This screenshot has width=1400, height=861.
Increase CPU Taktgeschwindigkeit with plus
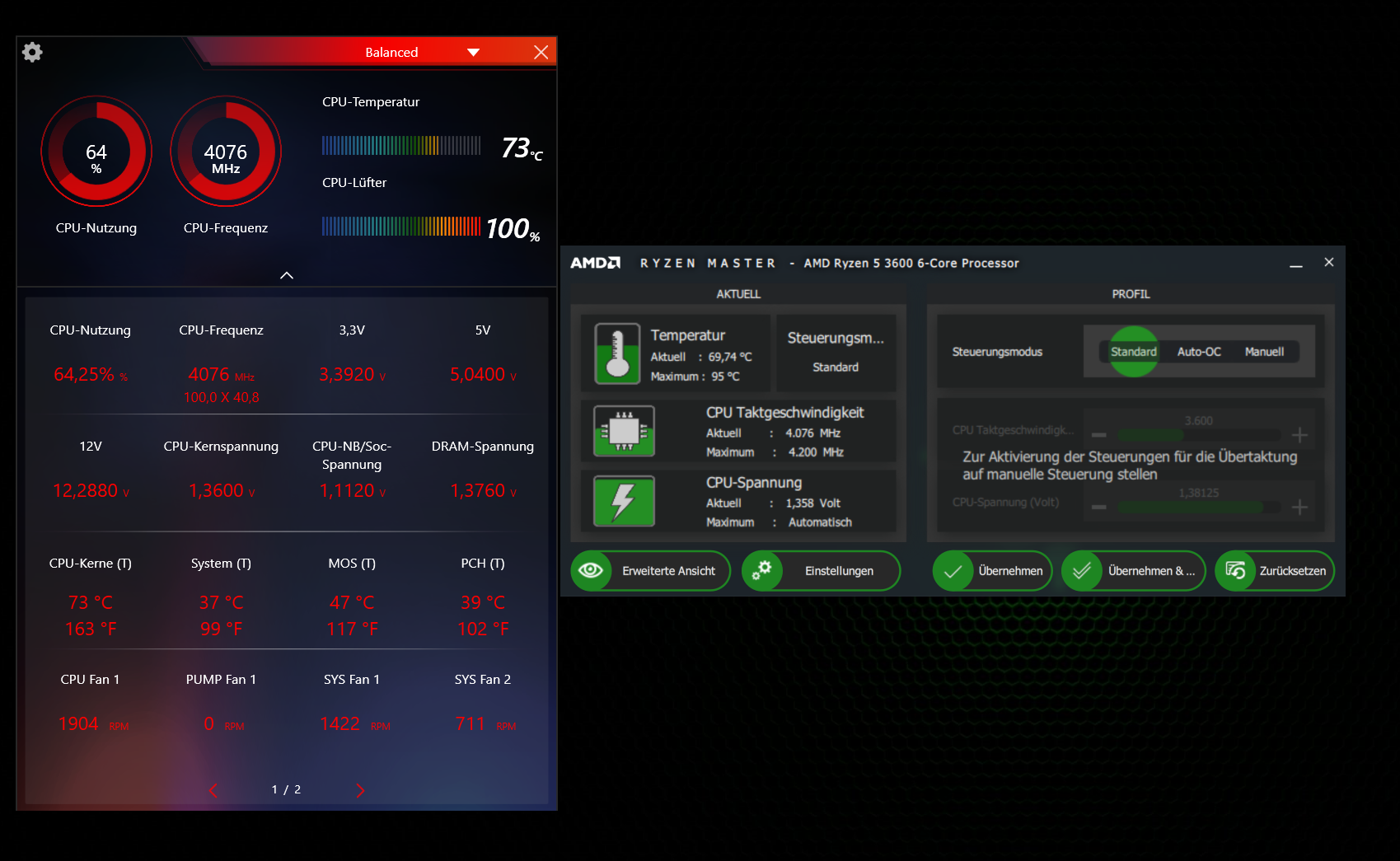pos(1299,435)
